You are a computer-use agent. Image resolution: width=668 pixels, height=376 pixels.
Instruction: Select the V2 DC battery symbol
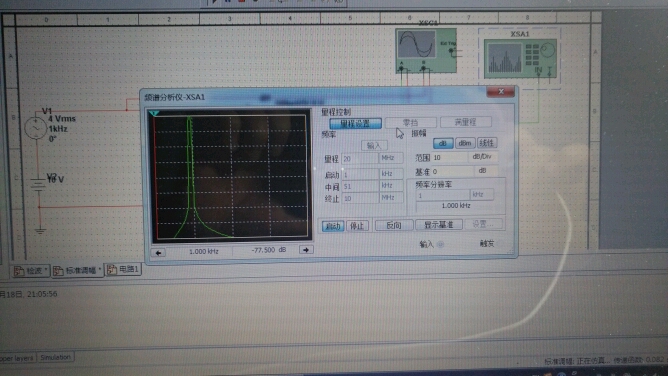coord(38,185)
